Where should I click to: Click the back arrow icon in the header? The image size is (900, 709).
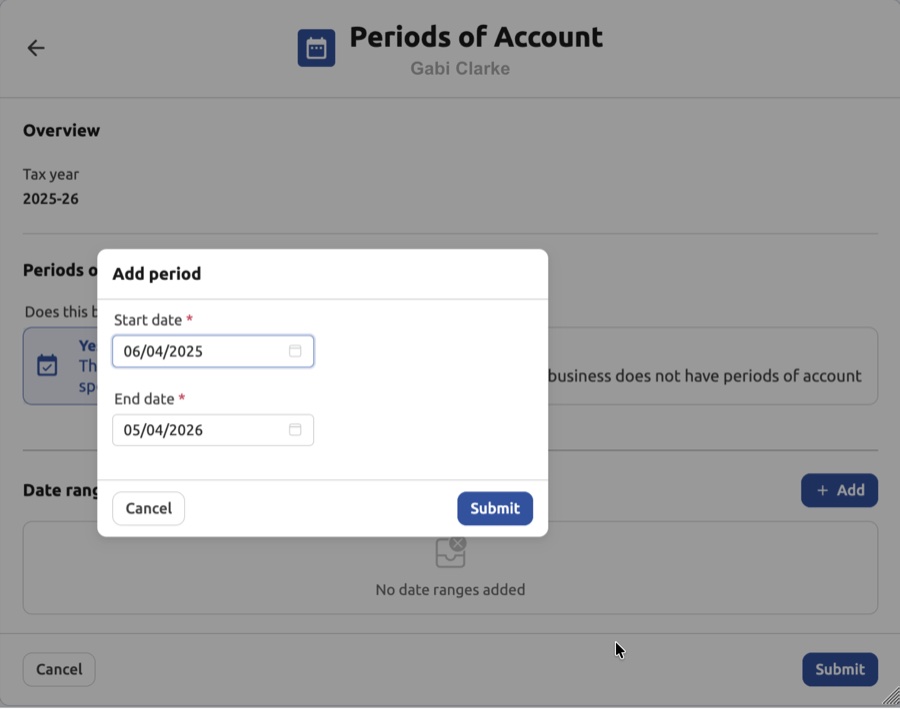[x=36, y=47]
